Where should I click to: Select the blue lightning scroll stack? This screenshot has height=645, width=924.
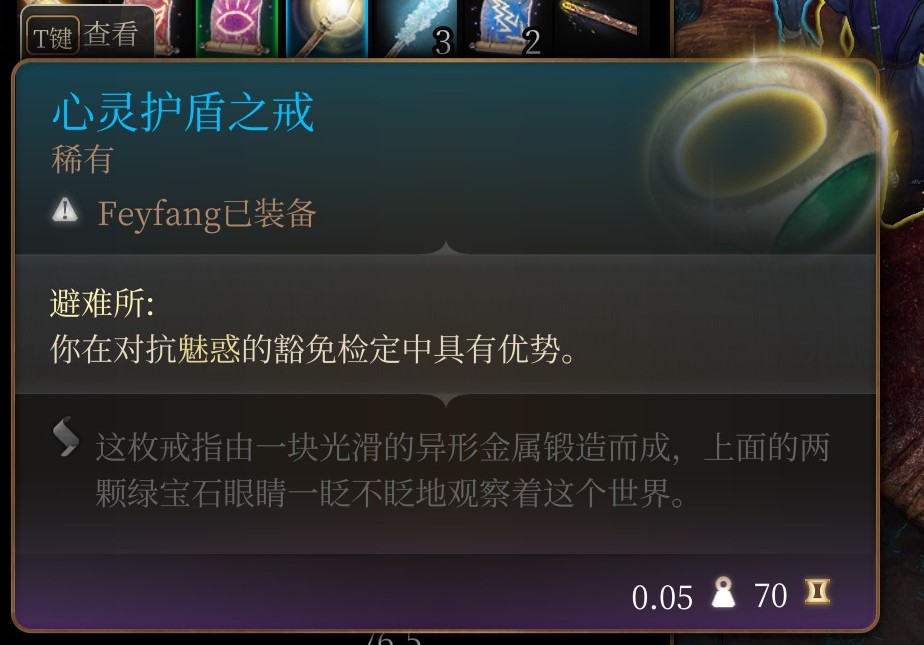point(507,28)
